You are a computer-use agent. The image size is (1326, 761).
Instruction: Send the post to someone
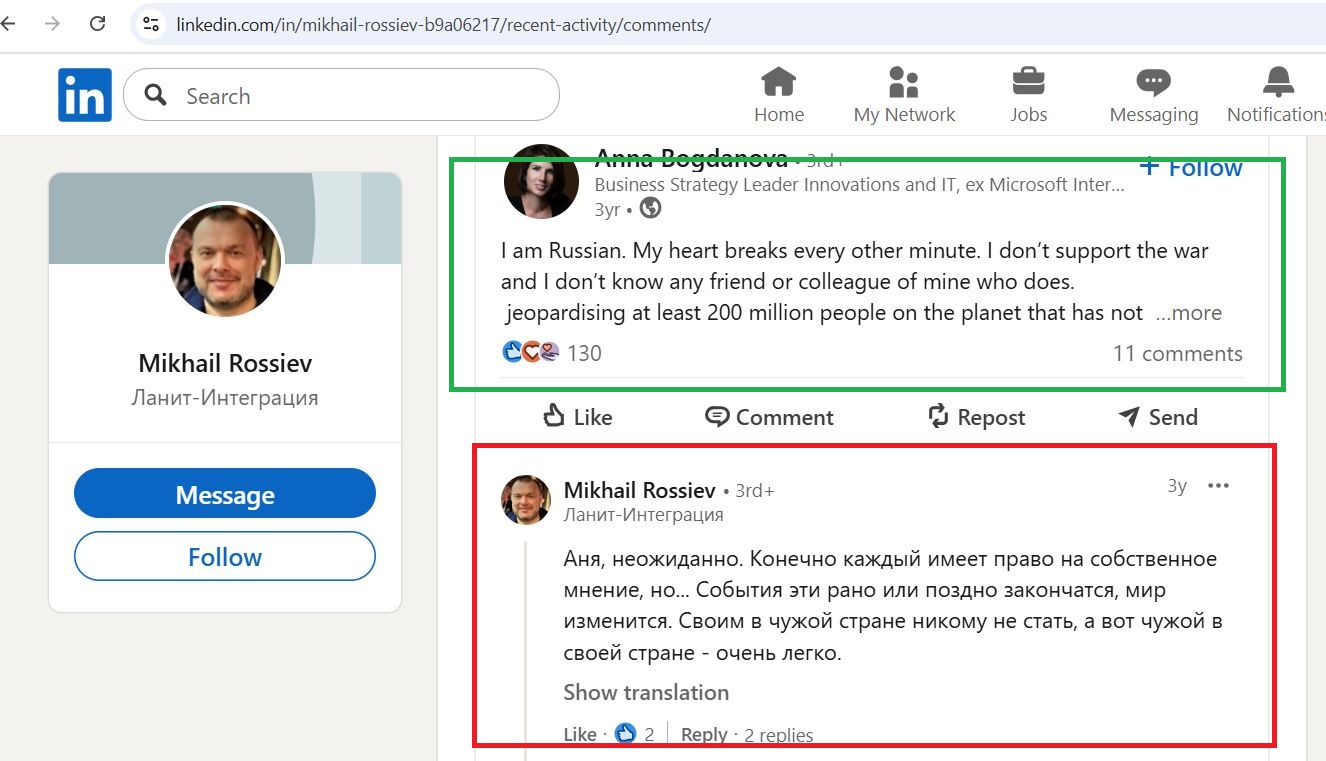click(x=1158, y=417)
